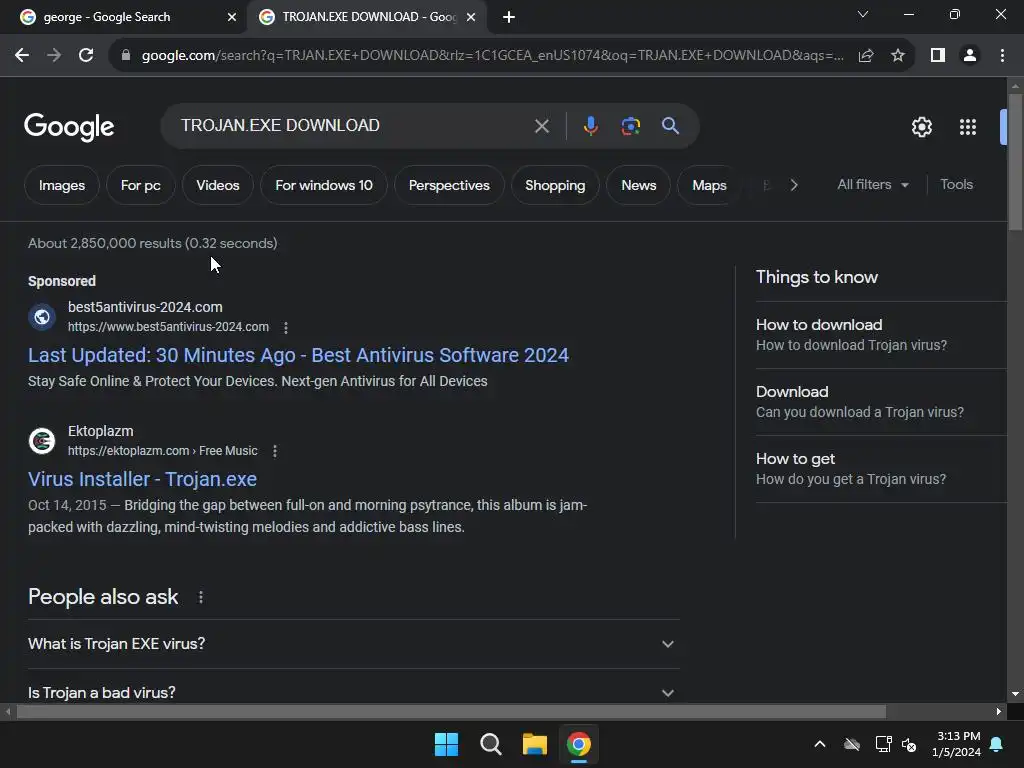The width and height of the screenshot is (1024, 768).
Task: Click the cloud sync tray icon
Action: [x=852, y=744]
